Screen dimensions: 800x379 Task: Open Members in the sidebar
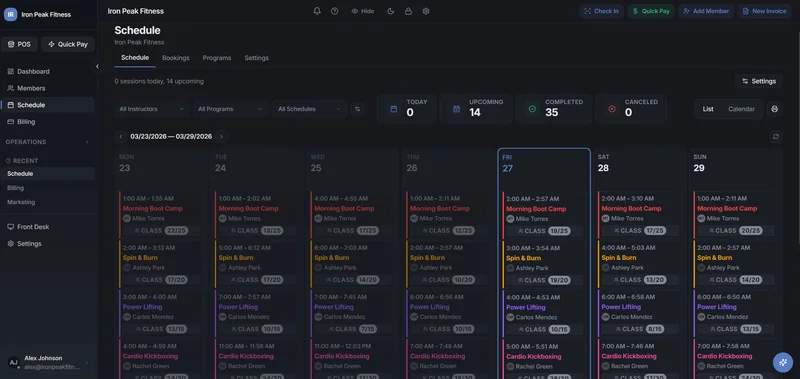pos(47,88)
